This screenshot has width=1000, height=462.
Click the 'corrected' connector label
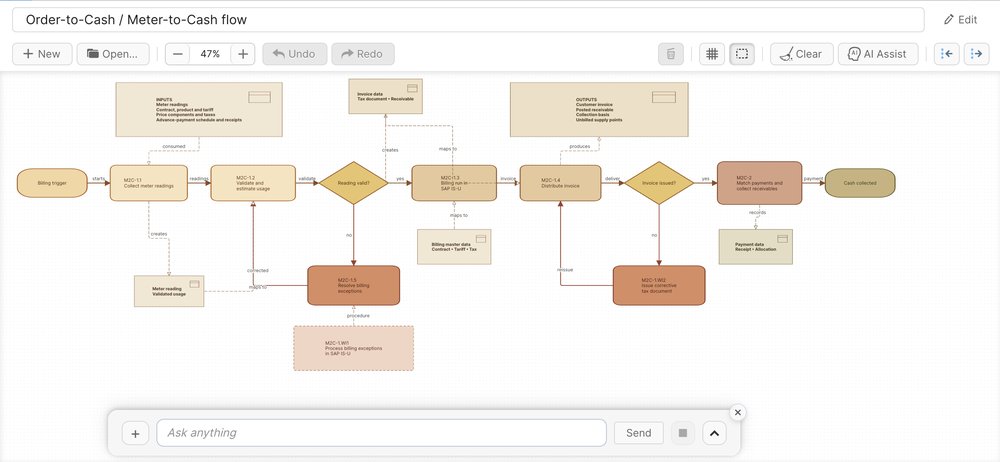pos(258,271)
